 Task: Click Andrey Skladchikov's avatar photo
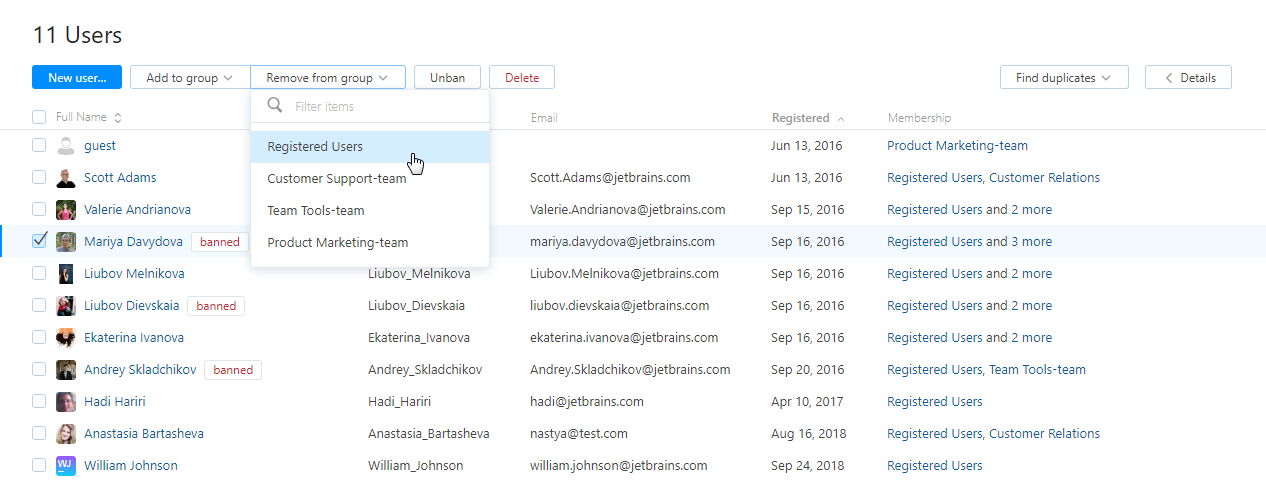coord(66,370)
